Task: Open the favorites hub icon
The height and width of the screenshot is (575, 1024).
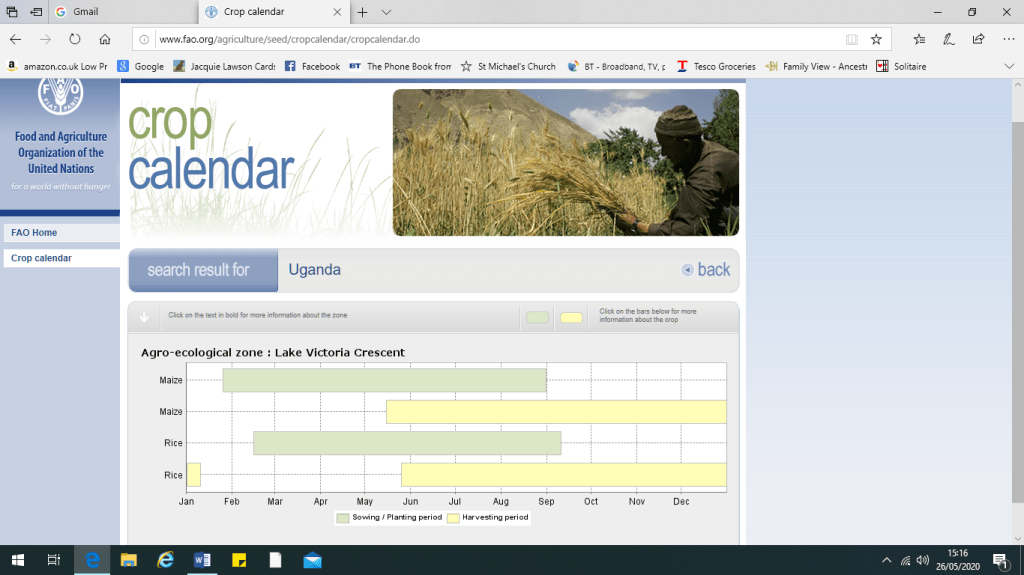Action: click(919, 39)
